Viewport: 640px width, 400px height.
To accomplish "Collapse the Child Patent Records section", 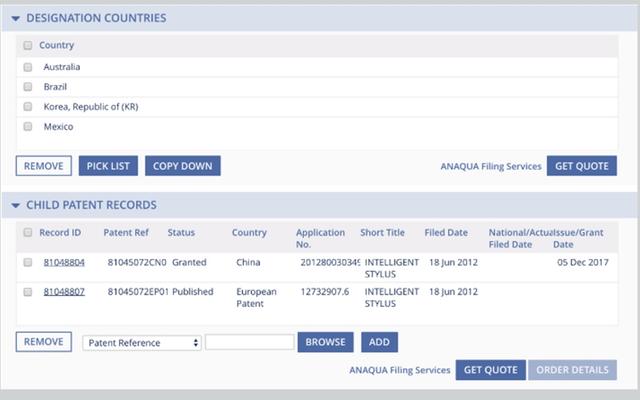I will [15, 205].
